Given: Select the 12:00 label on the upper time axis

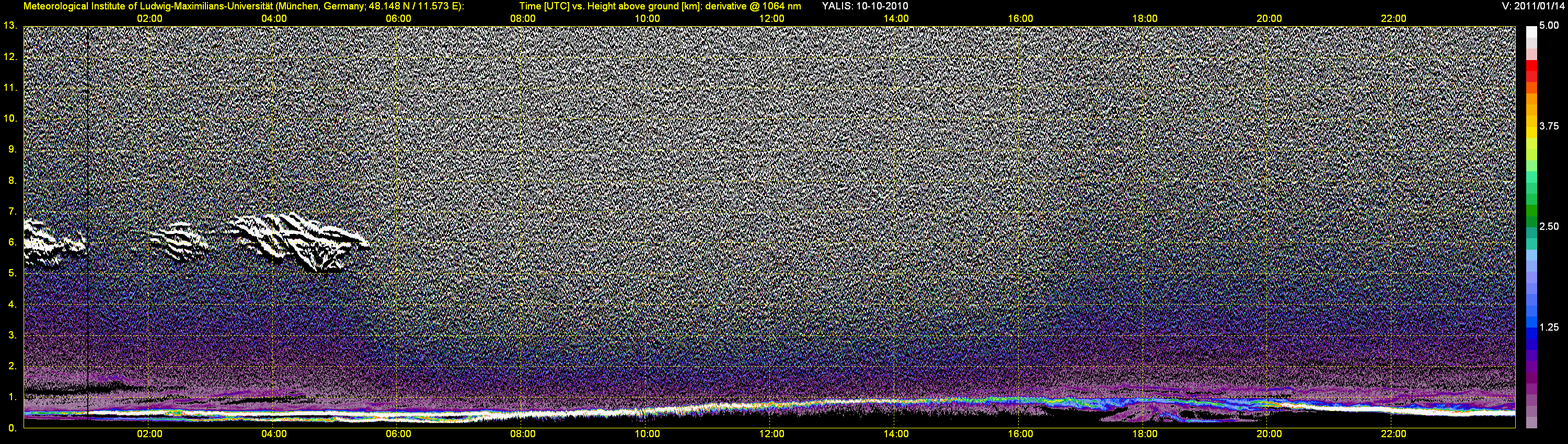Looking at the screenshot, I should pyautogui.click(x=771, y=19).
